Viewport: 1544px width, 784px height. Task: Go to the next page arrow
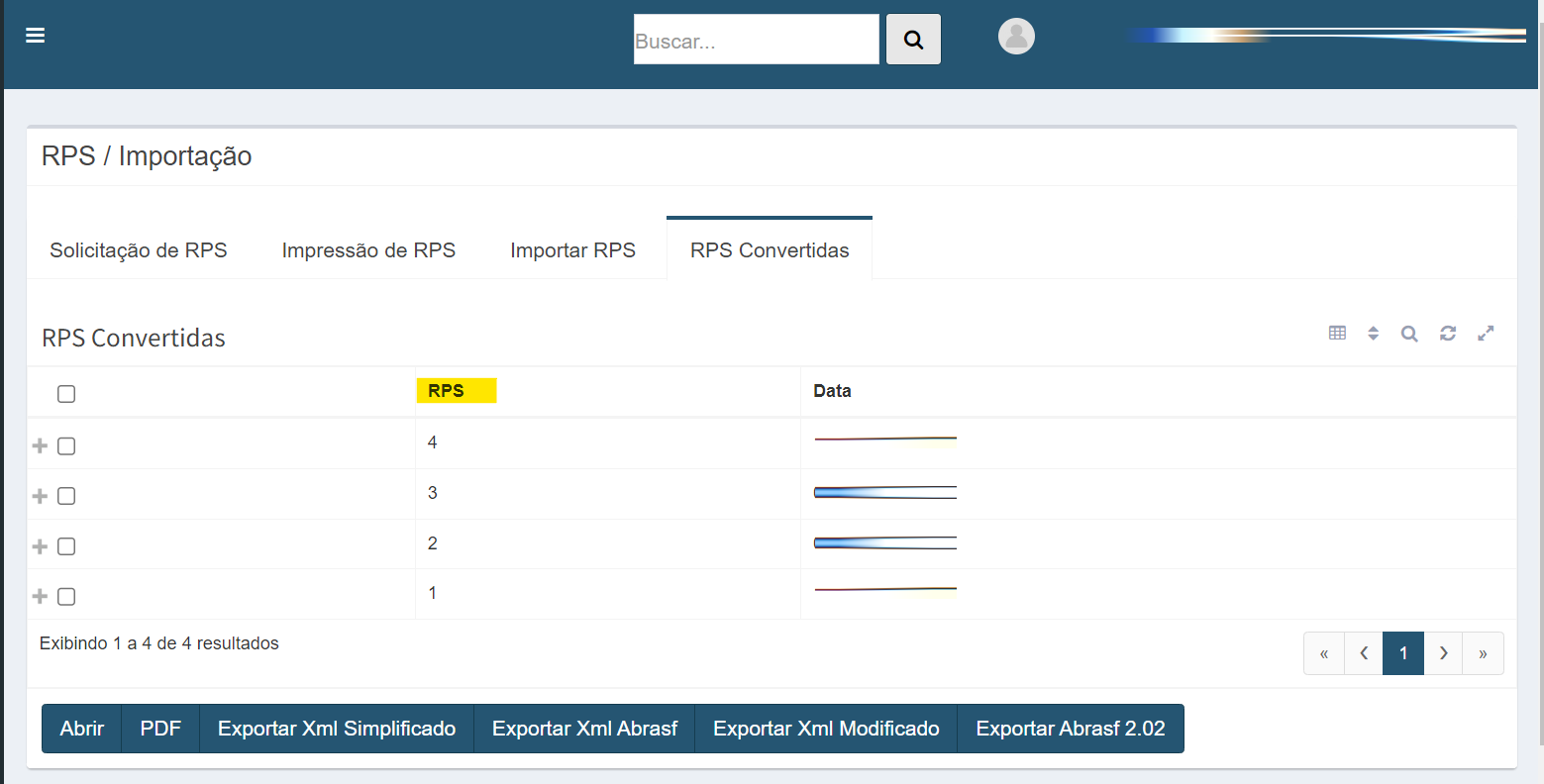[1443, 653]
